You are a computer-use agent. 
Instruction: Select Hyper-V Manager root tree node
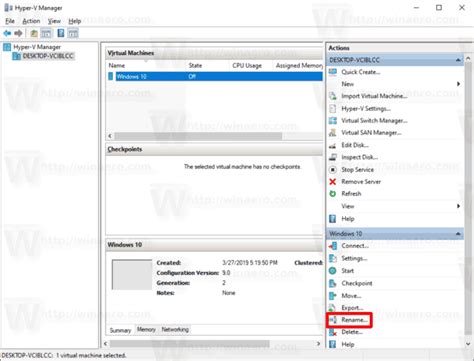37,47
